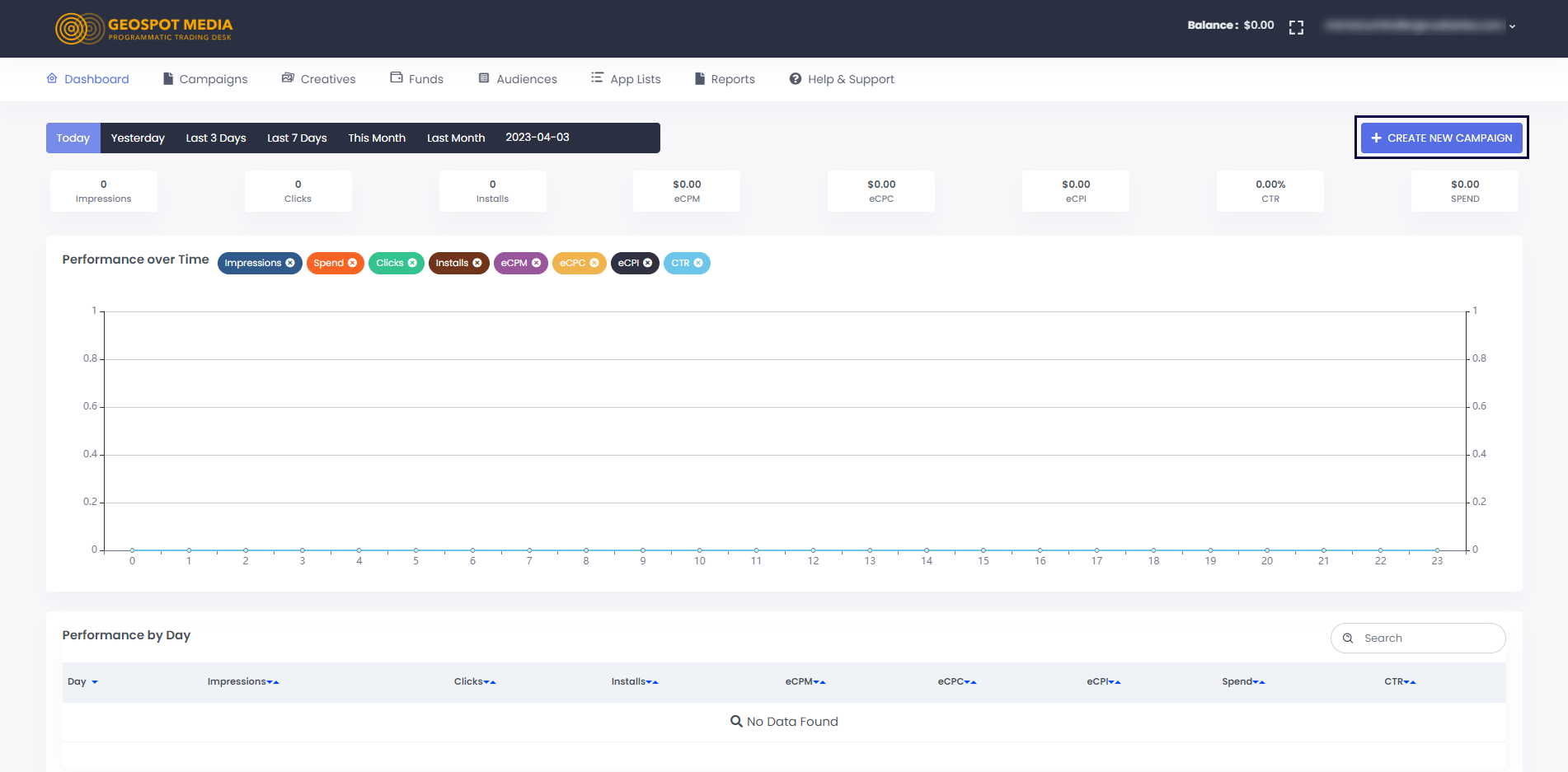Toggle the eCPC series chip
Viewport: 1568px width, 772px height.
(573, 263)
